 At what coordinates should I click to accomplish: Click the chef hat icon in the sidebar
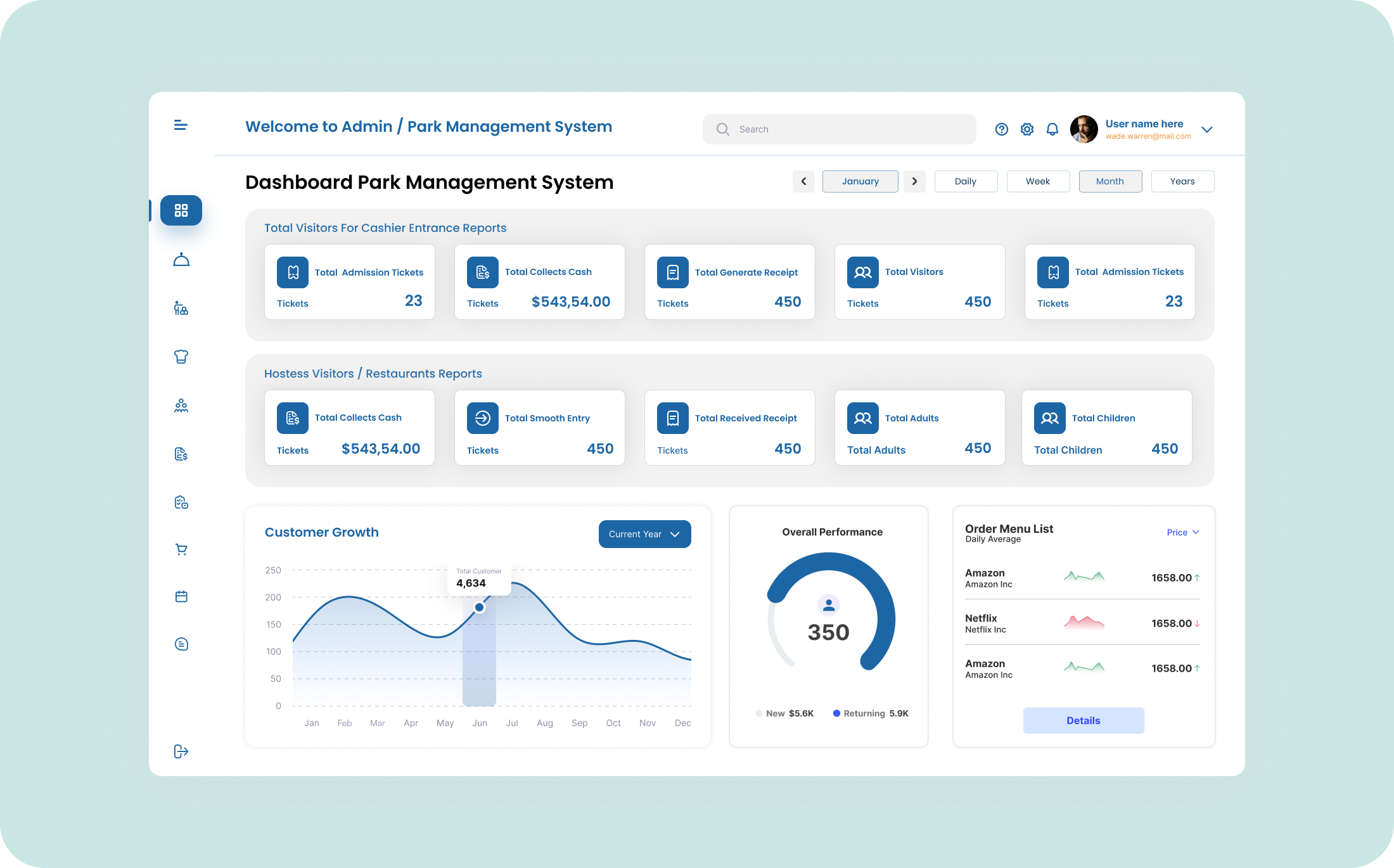181,357
